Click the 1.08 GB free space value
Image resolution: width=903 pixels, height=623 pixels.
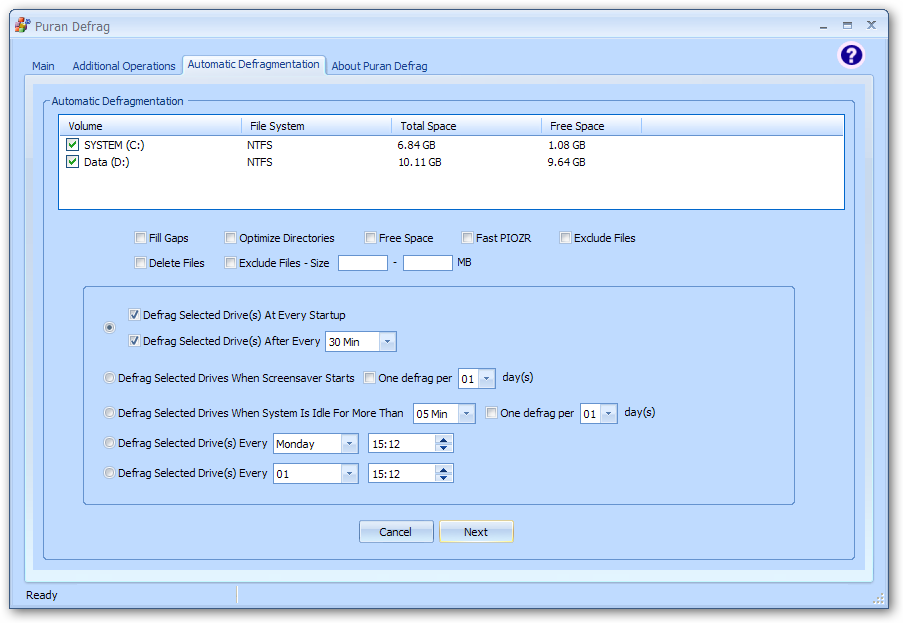tap(567, 145)
